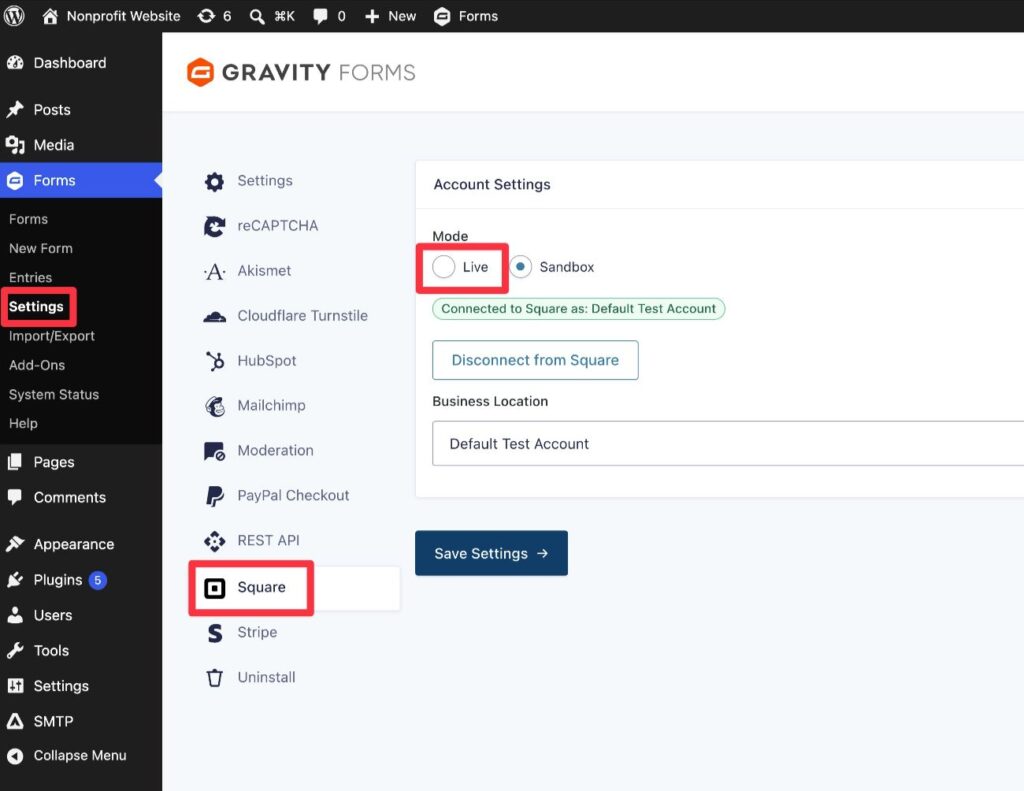This screenshot has height=791, width=1024.
Task: Click the PayPal P icon
Action: [214, 496]
